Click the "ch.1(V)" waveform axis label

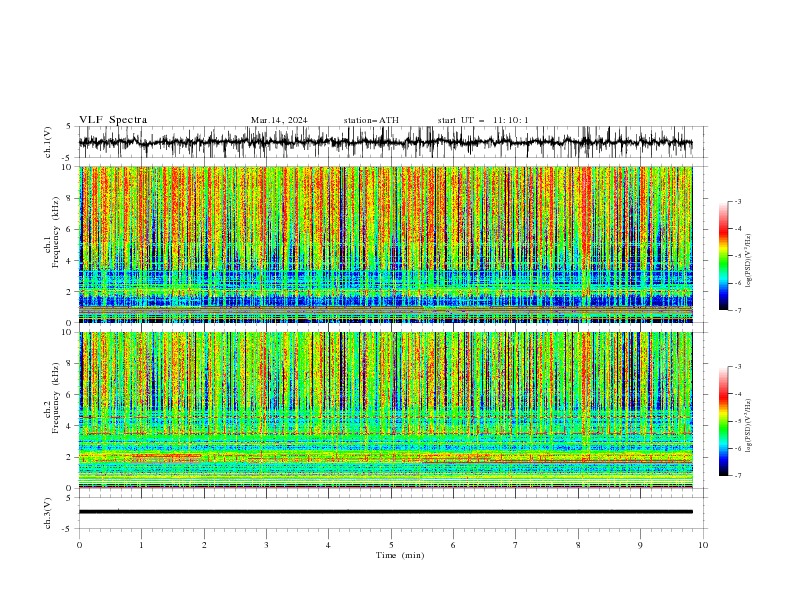48,142
